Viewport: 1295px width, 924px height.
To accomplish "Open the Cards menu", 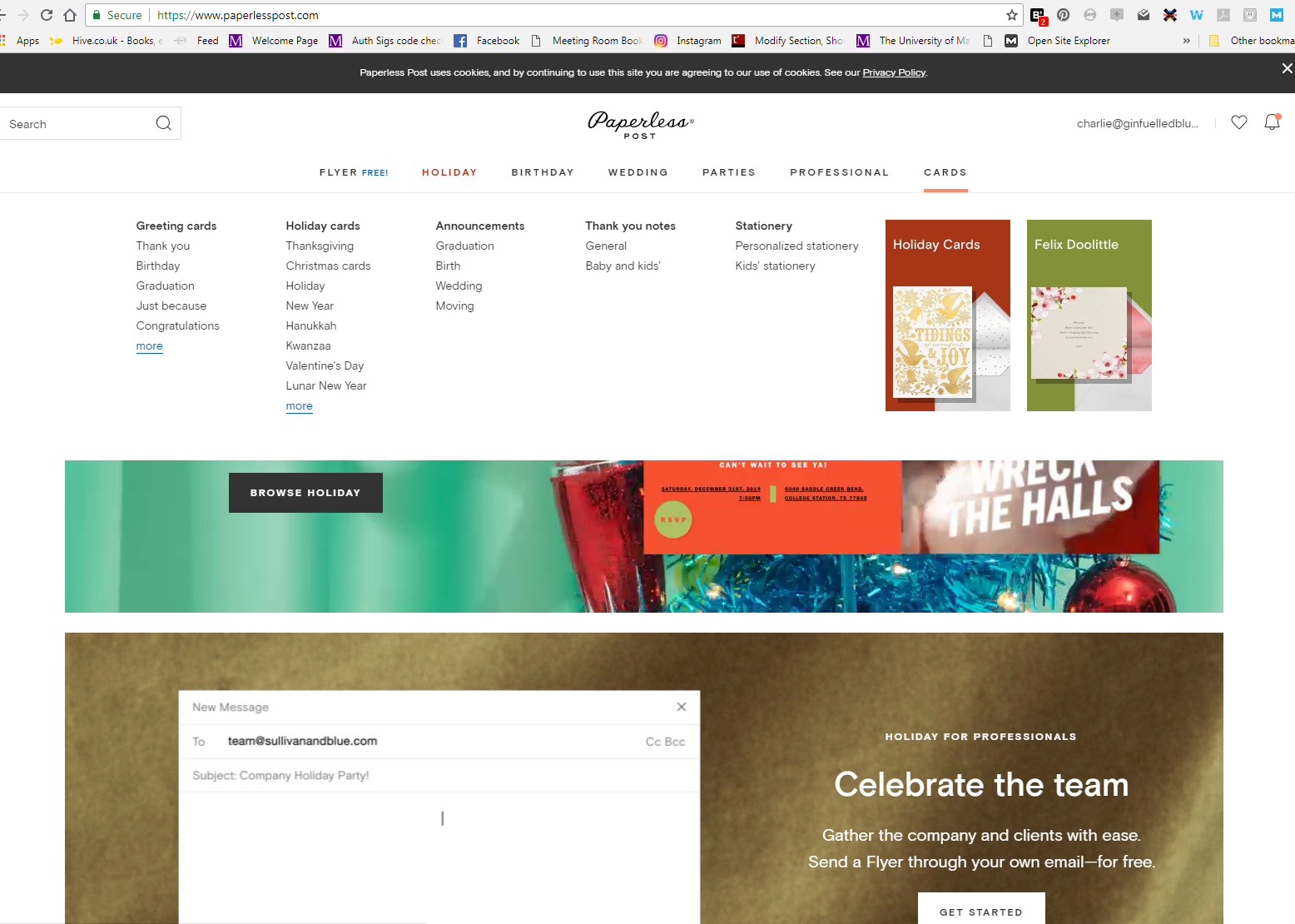I will point(945,172).
